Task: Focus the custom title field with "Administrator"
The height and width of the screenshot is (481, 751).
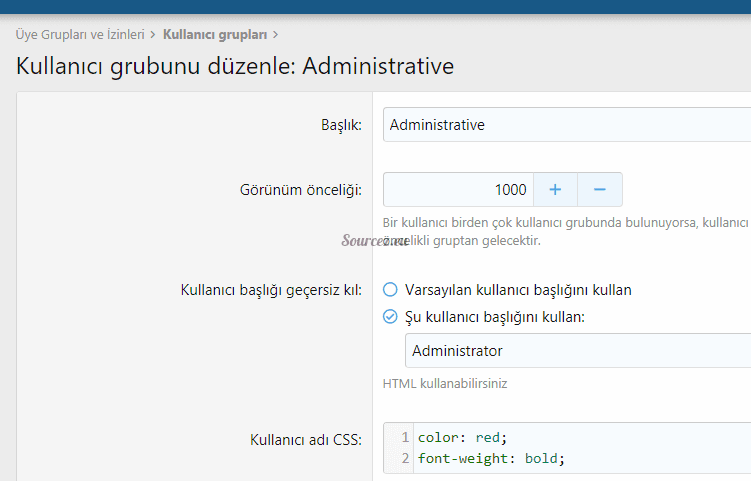Action: click(x=575, y=351)
